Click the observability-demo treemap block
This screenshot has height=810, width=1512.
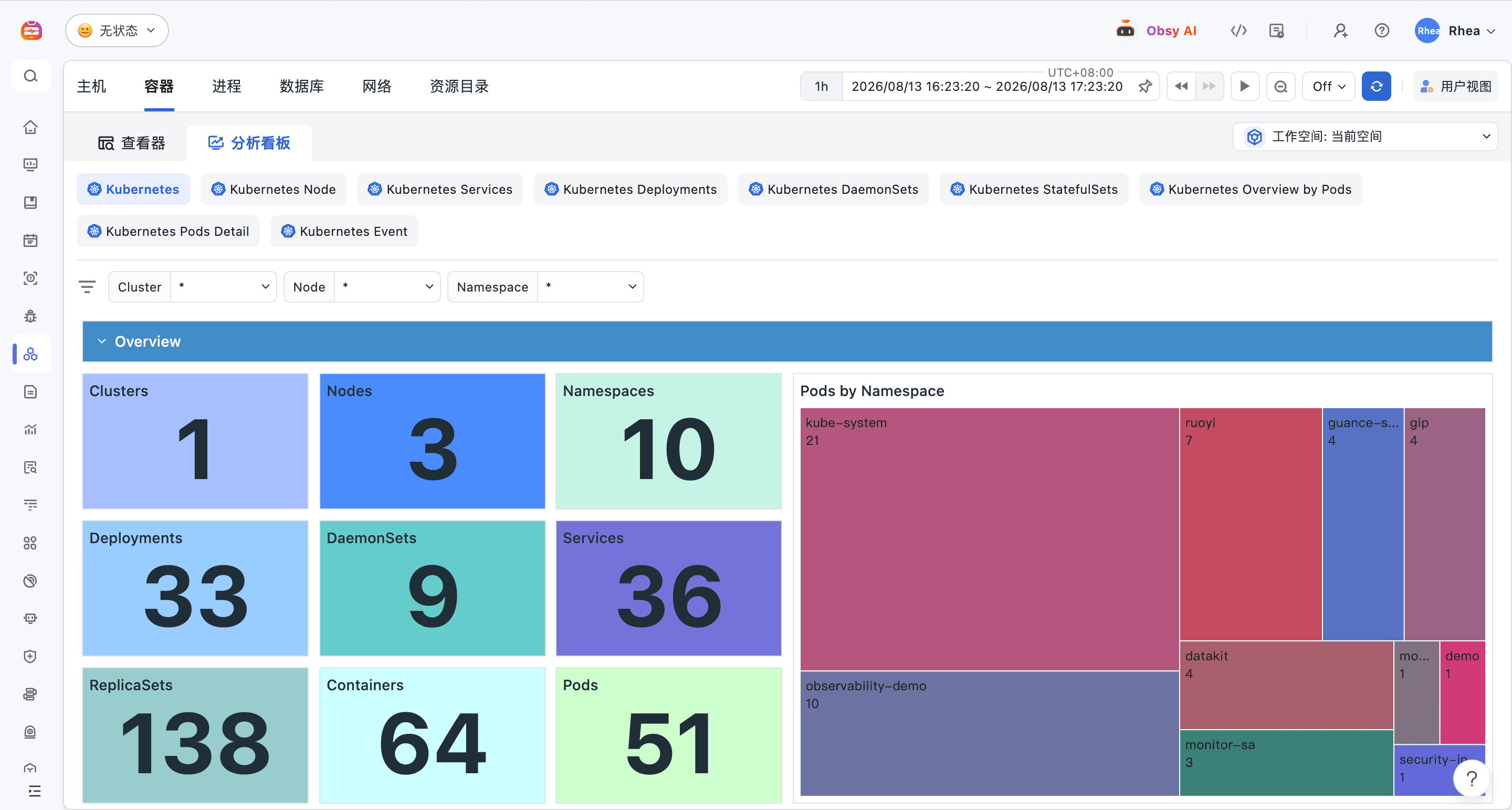(x=990, y=734)
